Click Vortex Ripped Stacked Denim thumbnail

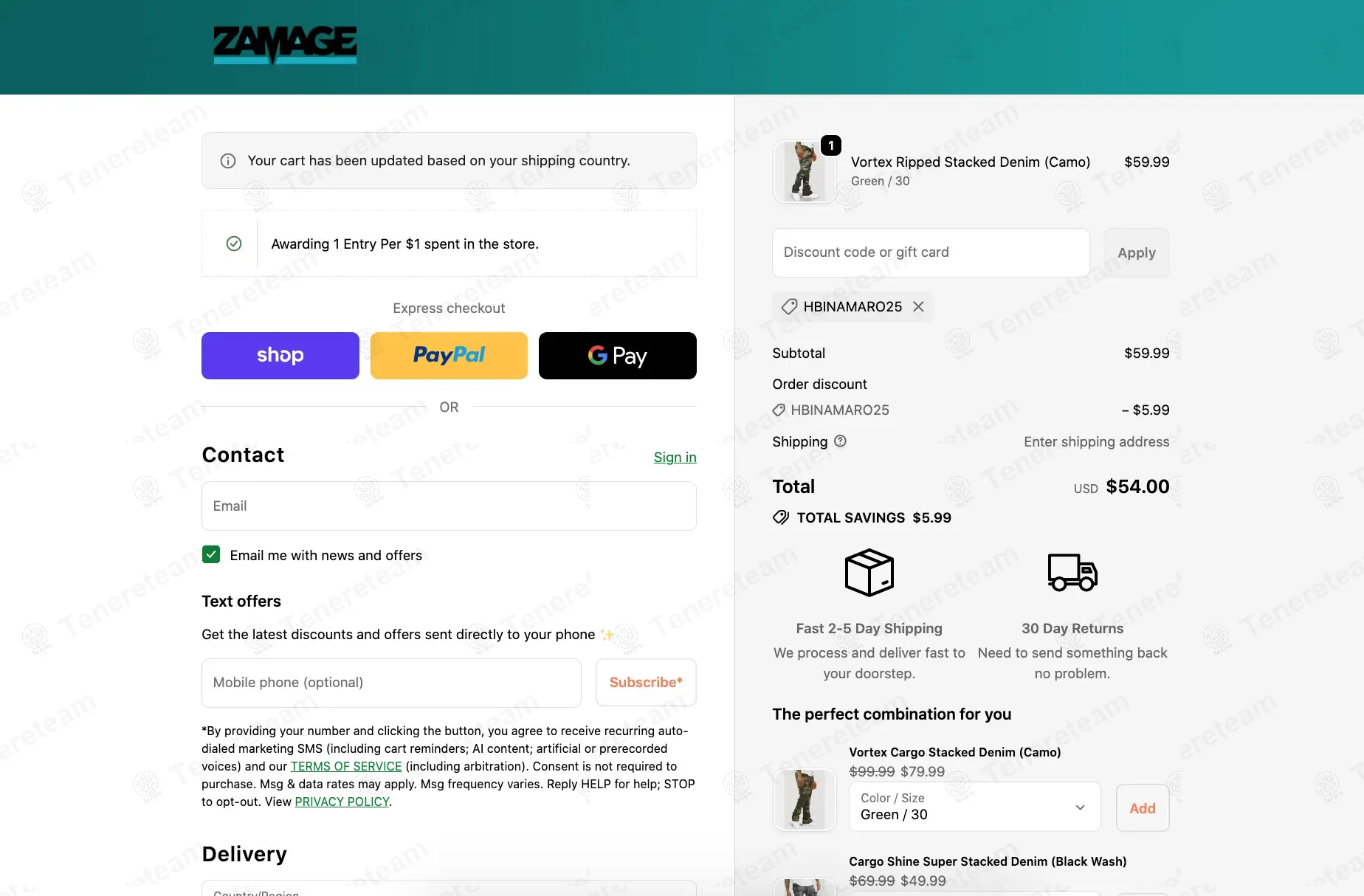coord(805,172)
